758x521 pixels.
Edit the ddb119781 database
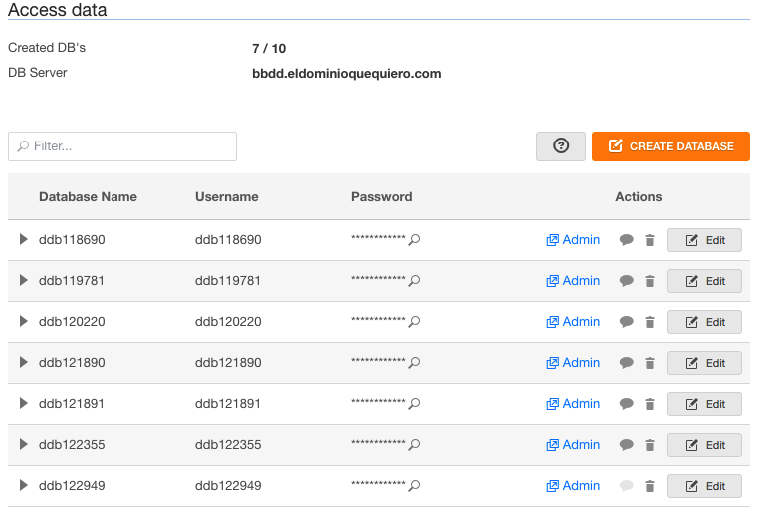704,281
